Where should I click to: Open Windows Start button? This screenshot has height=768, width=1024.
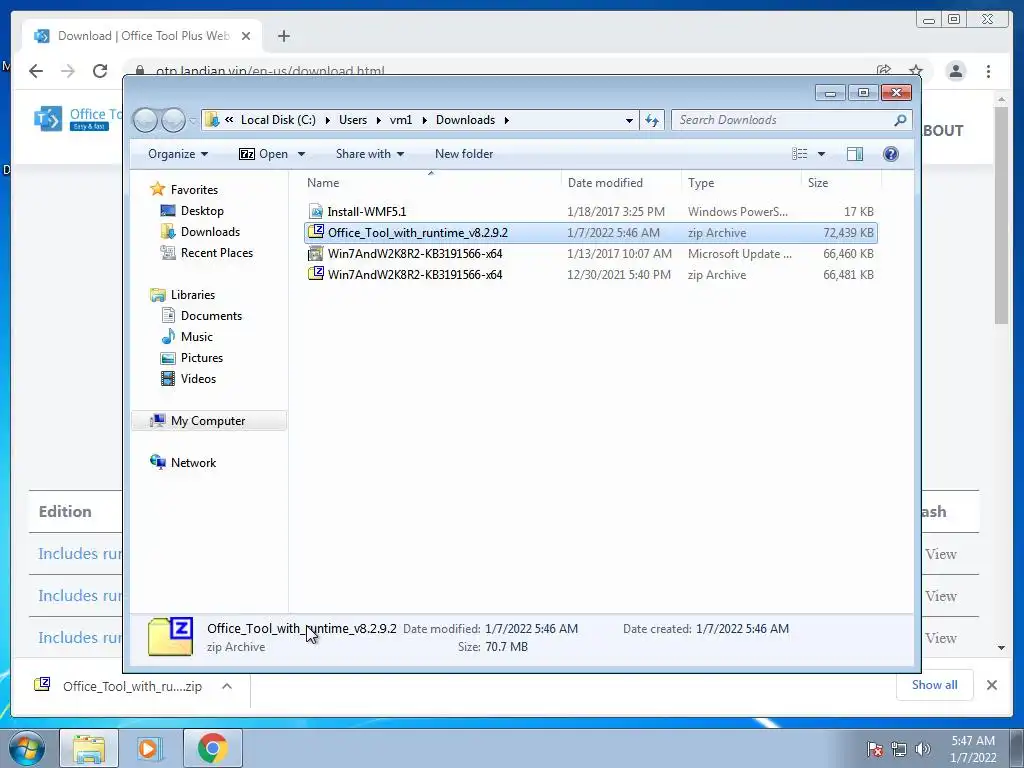click(27, 748)
